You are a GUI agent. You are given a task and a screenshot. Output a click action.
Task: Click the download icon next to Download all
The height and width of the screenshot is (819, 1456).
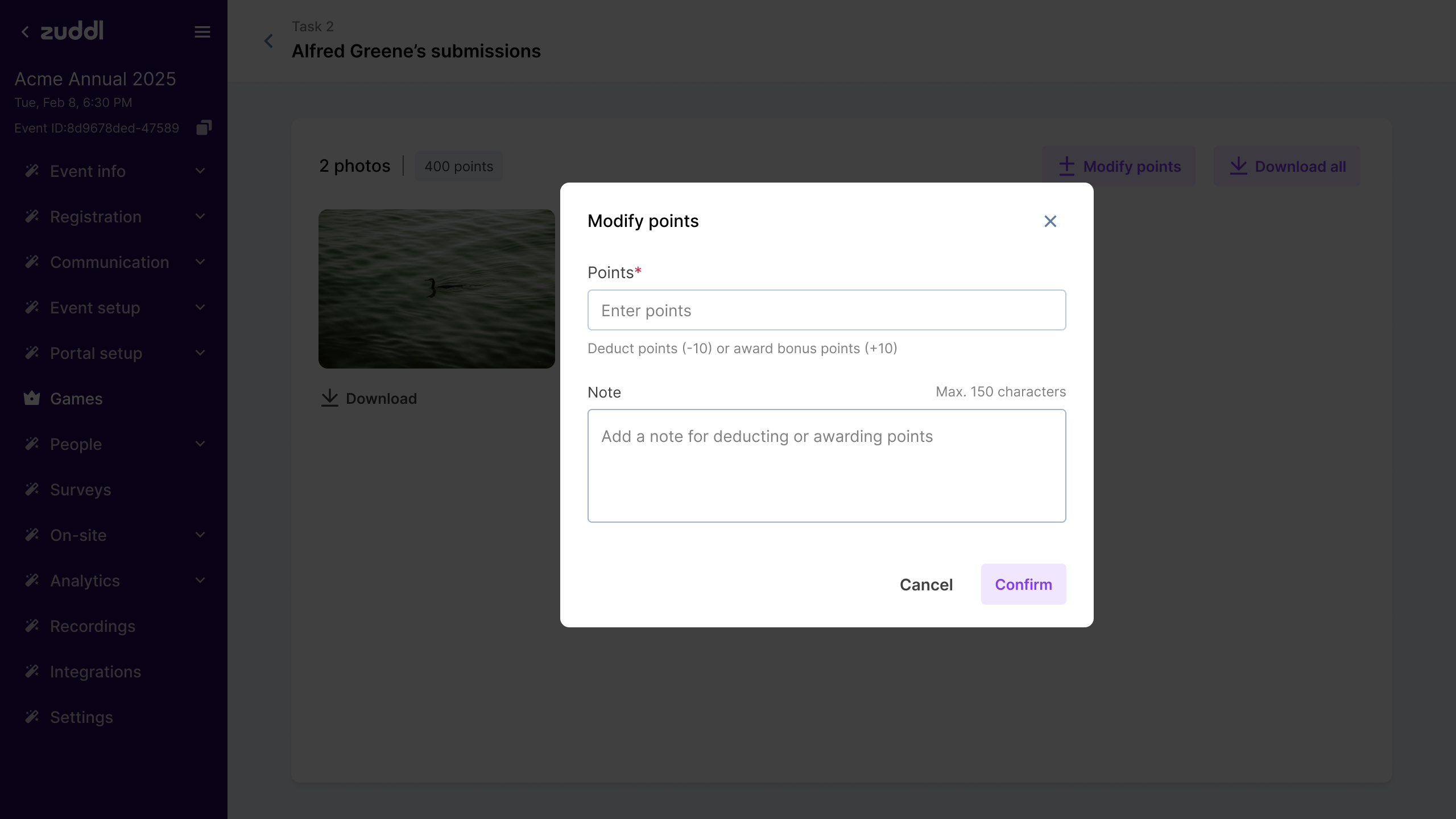point(1239,166)
